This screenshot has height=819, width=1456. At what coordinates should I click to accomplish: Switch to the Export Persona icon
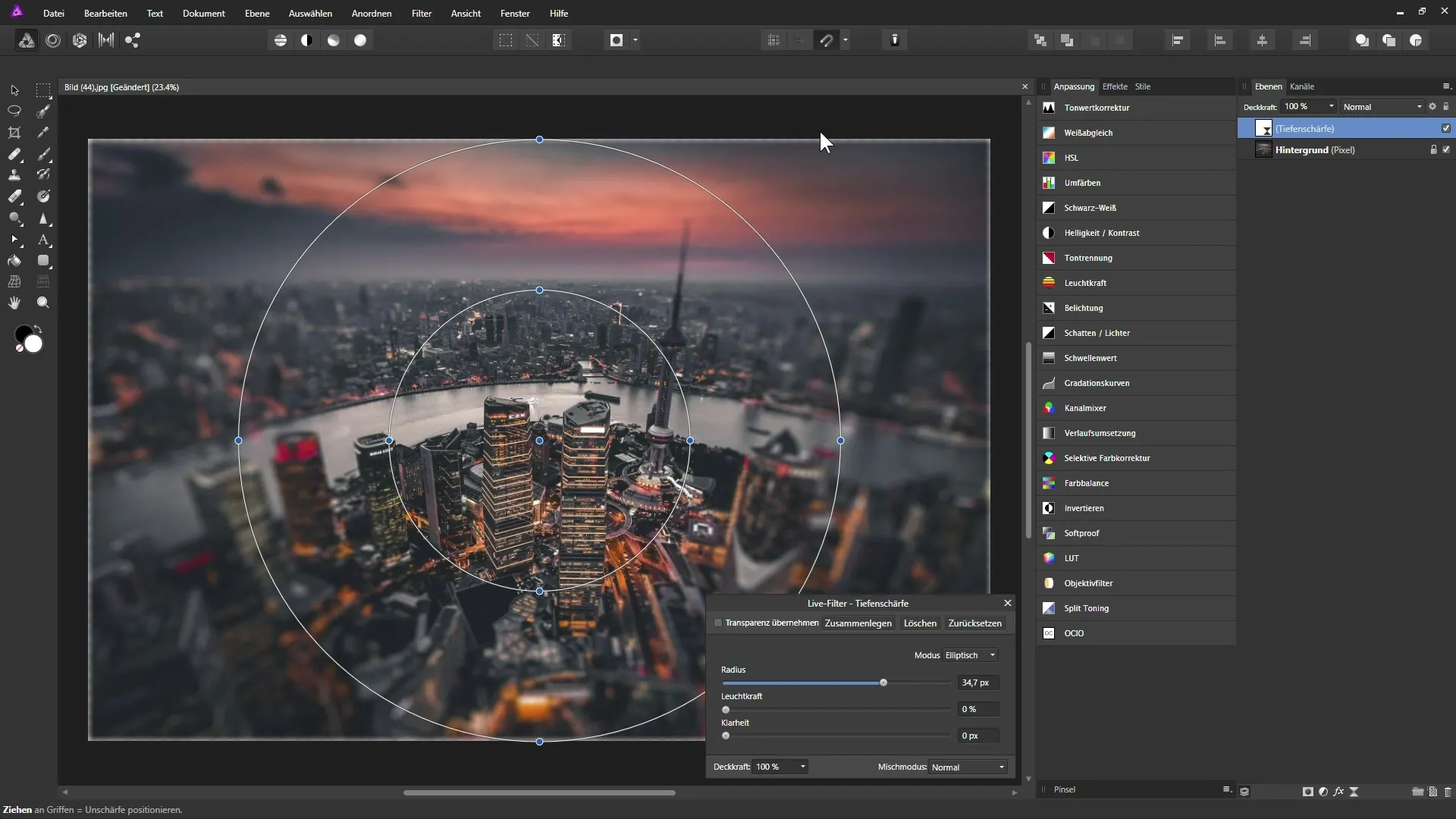(x=133, y=41)
